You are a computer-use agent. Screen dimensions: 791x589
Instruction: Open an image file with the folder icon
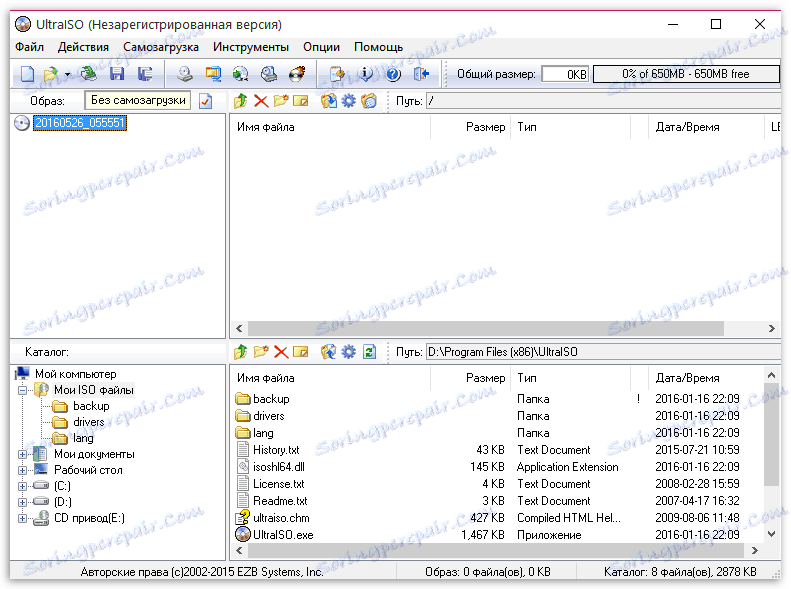[x=50, y=74]
